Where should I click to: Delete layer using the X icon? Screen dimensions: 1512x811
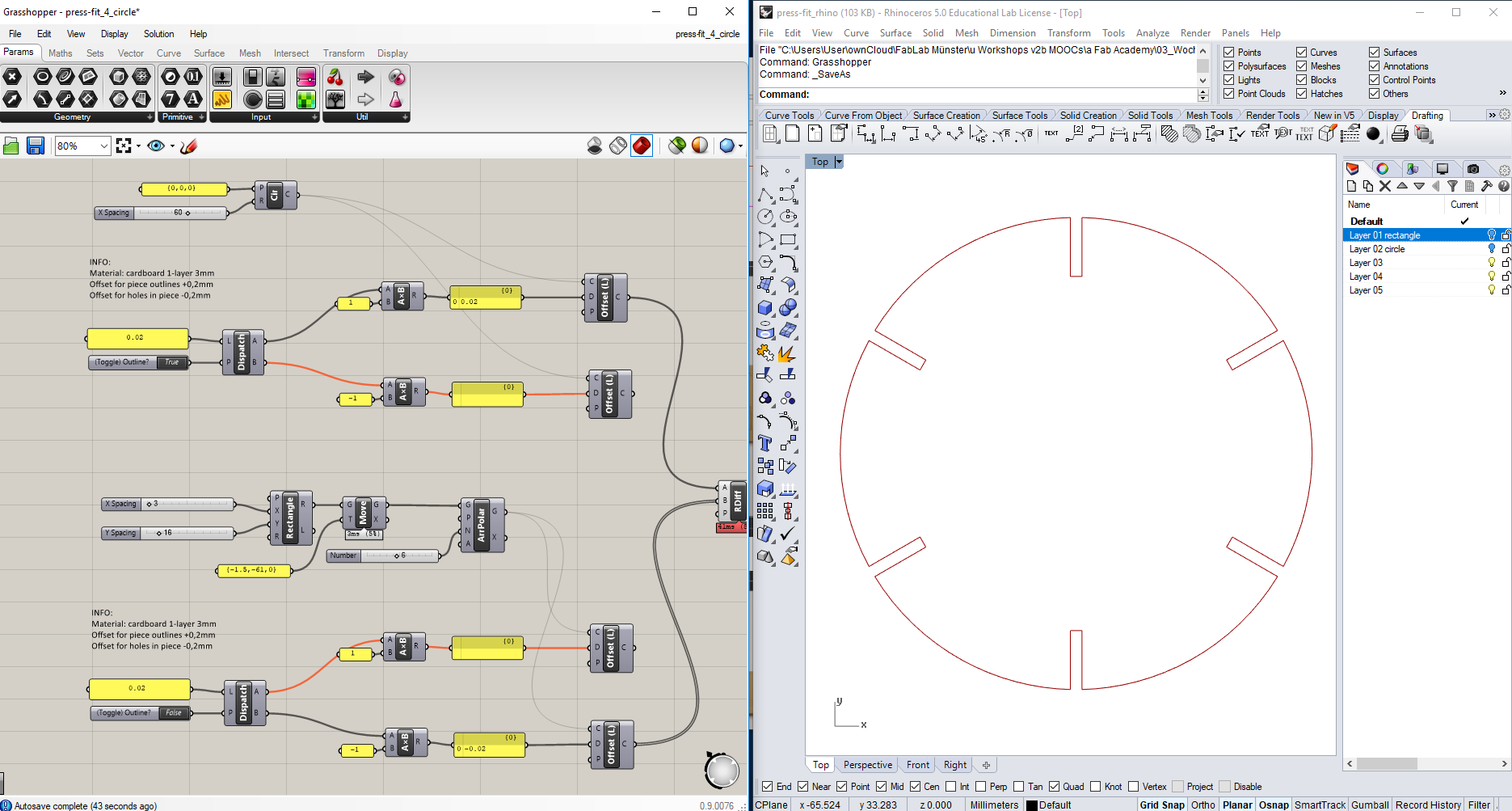point(1385,186)
